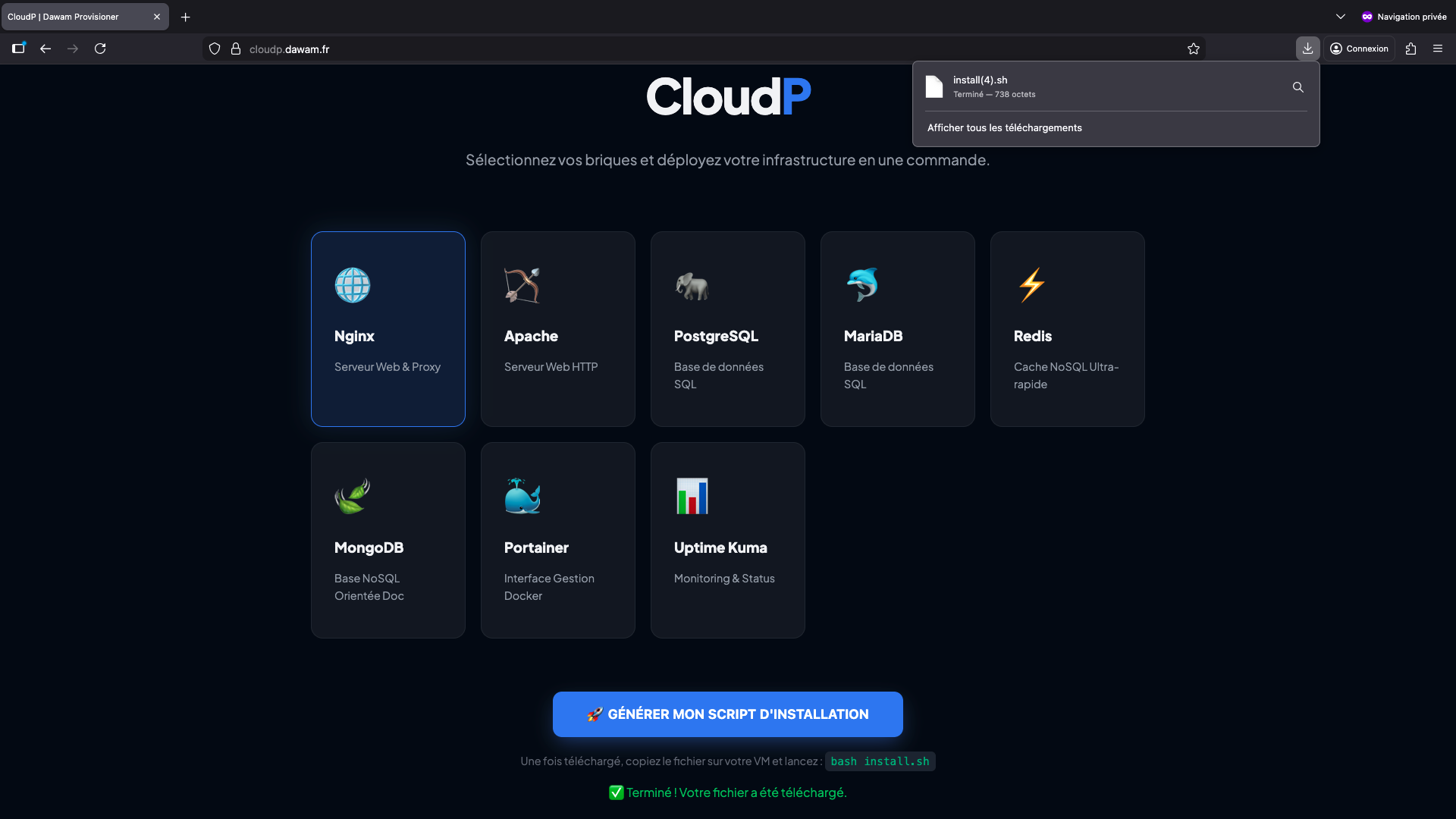Image resolution: width=1456 pixels, height=819 pixels.
Task: Select the Uptime Kuma monitoring brick
Action: click(727, 540)
